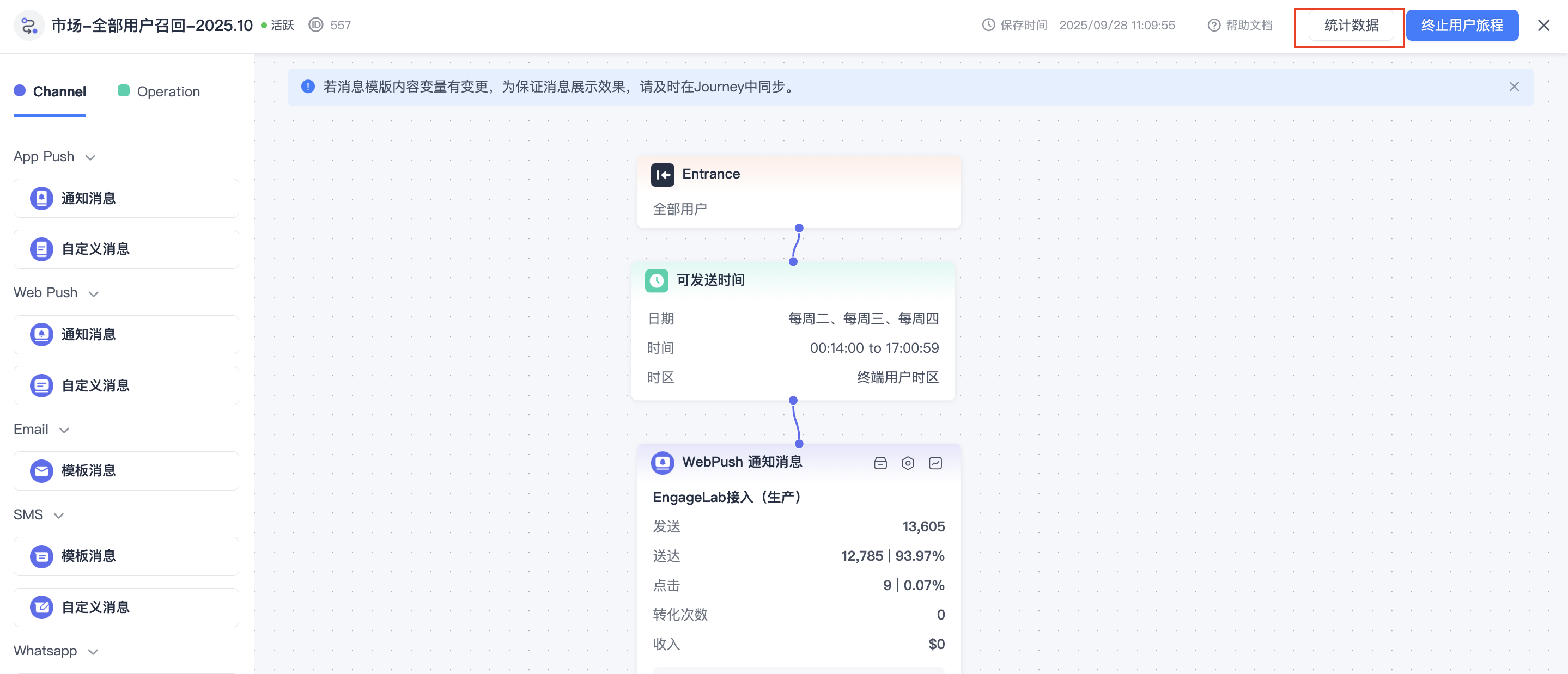Click the 00:14:00 to 17:00:59 time value

click(x=874, y=348)
